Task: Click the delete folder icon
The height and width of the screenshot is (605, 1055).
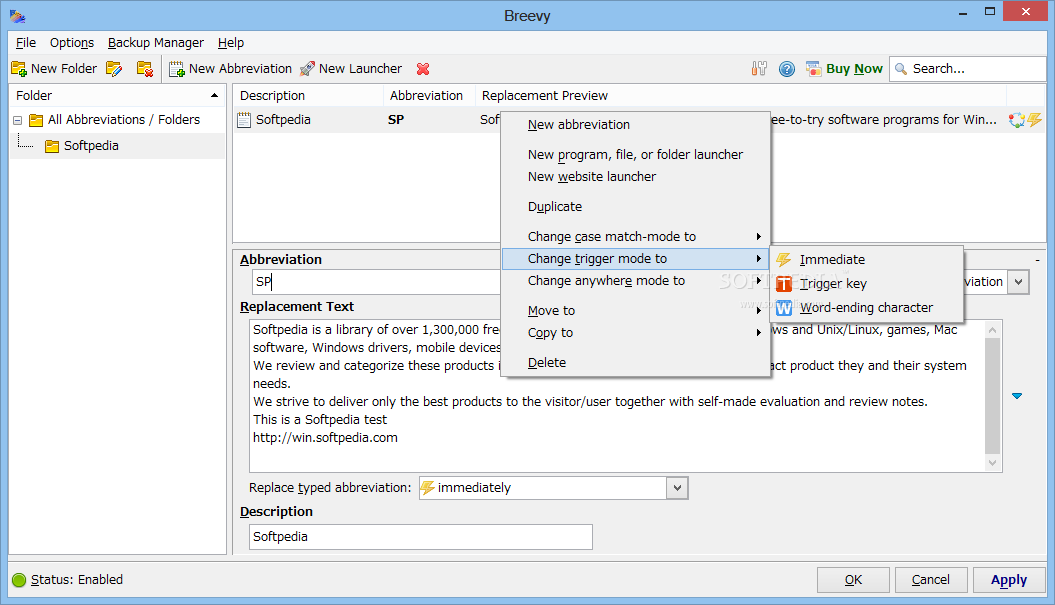Action: click(145, 69)
